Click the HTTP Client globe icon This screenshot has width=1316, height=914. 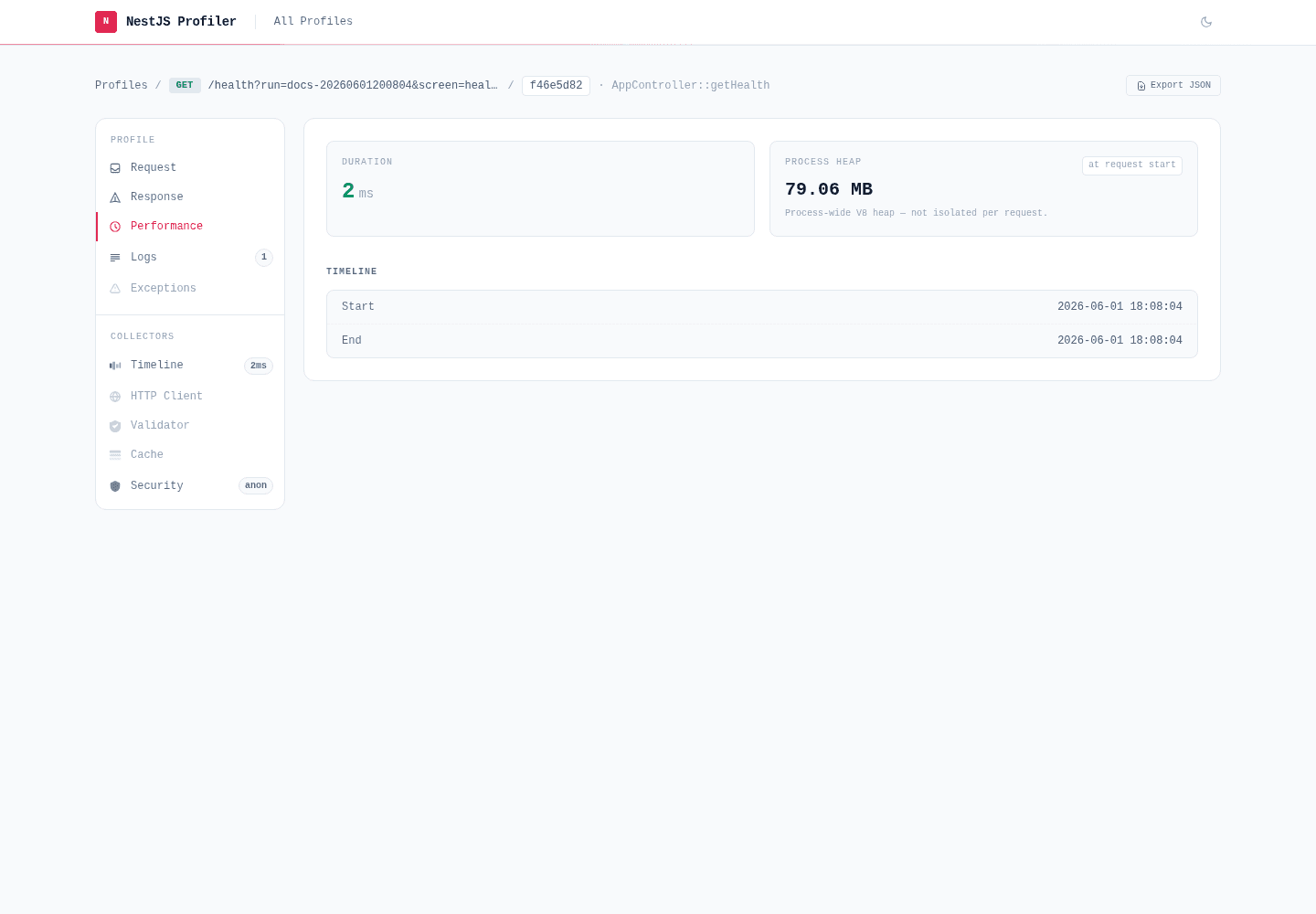pyautogui.click(x=115, y=397)
